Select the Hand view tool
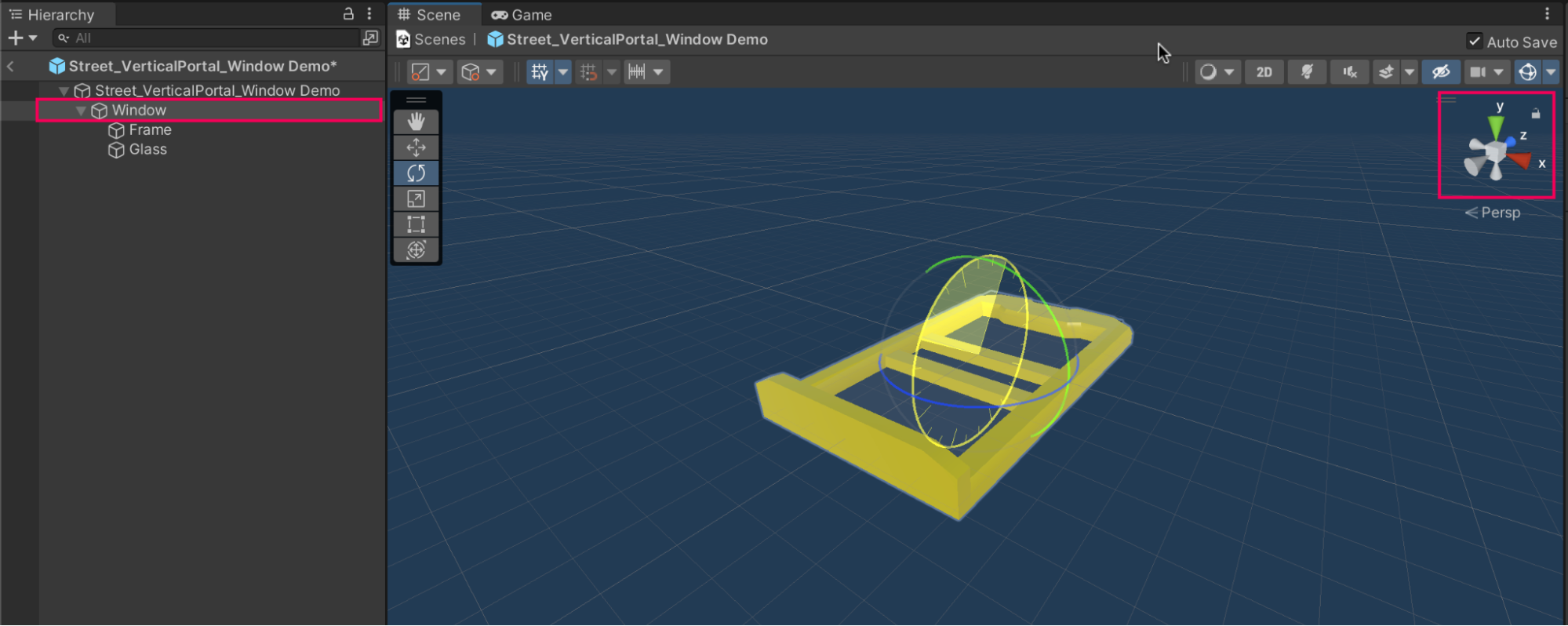Viewport: 1568px width, 626px height. pyautogui.click(x=416, y=122)
